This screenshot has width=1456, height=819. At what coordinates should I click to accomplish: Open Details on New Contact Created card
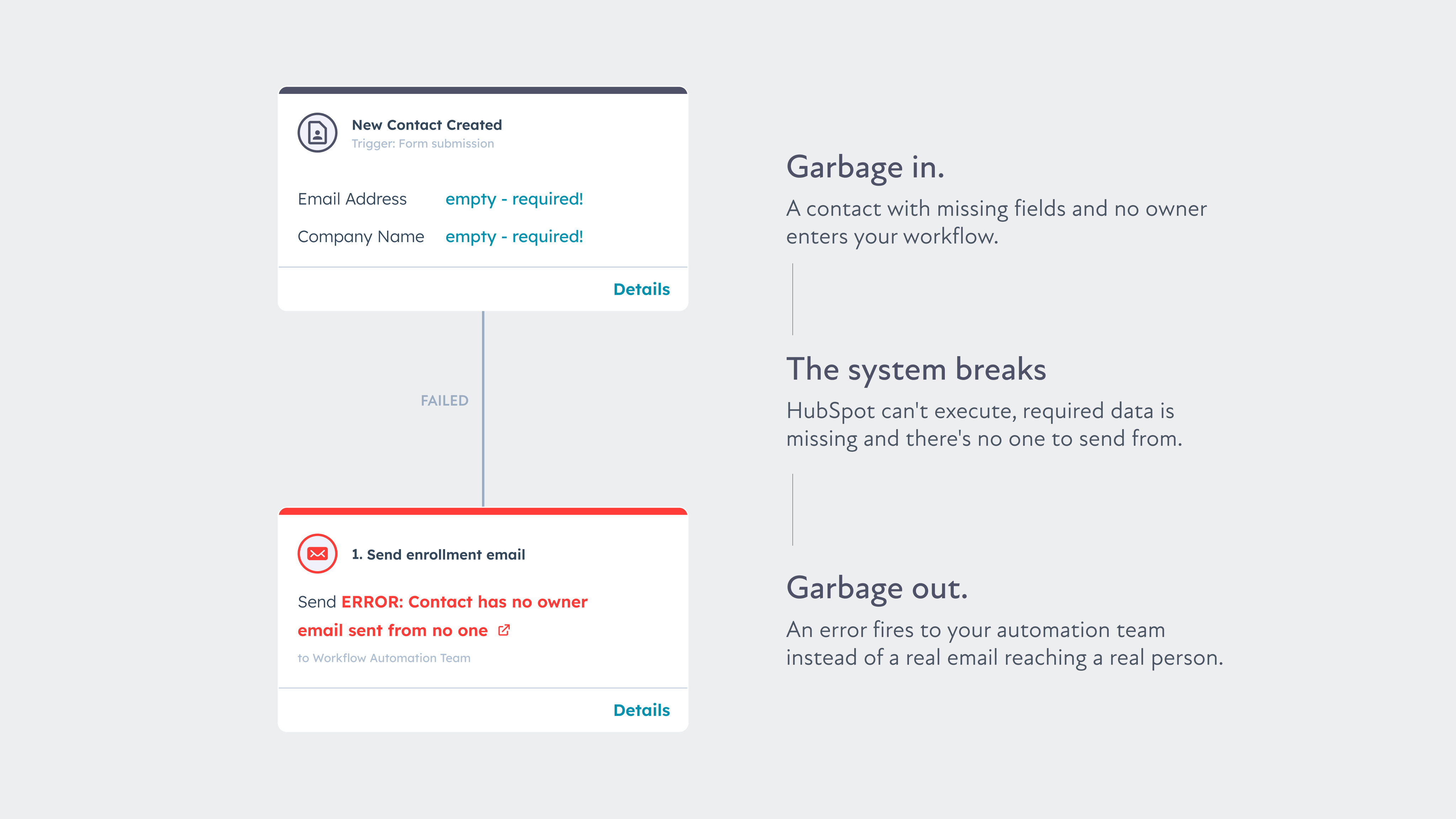tap(642, 289)
